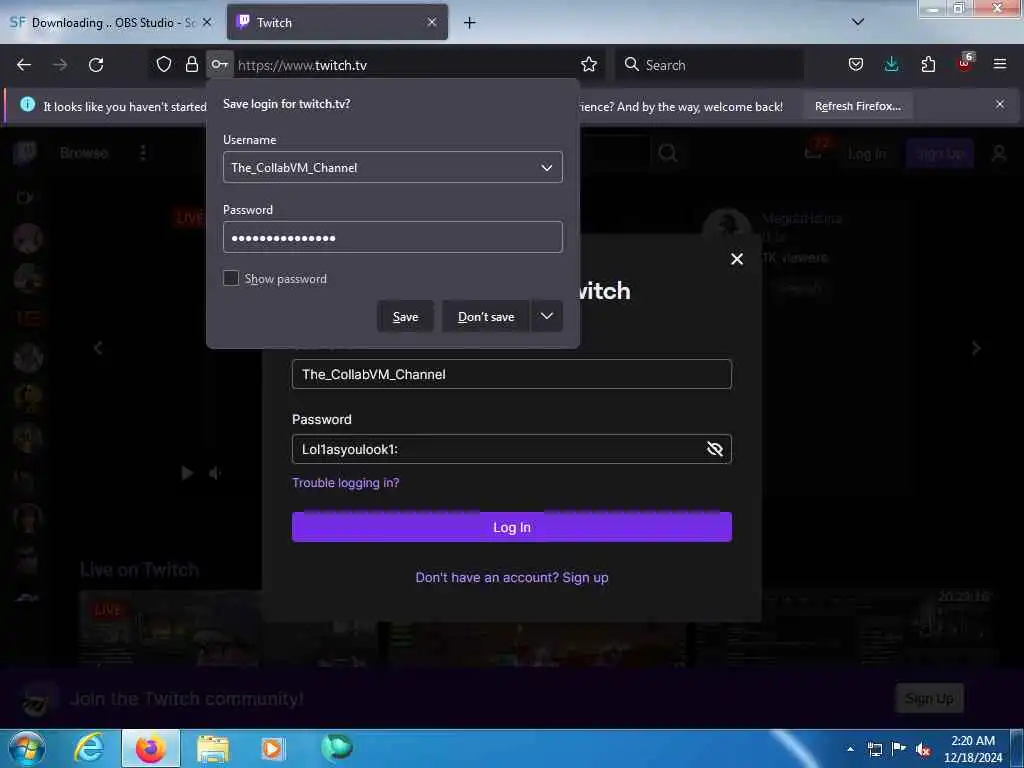Select the Twitch tab
Image resolution: width=1024 pixels, height=768 pixels.
tap(337, 23)
